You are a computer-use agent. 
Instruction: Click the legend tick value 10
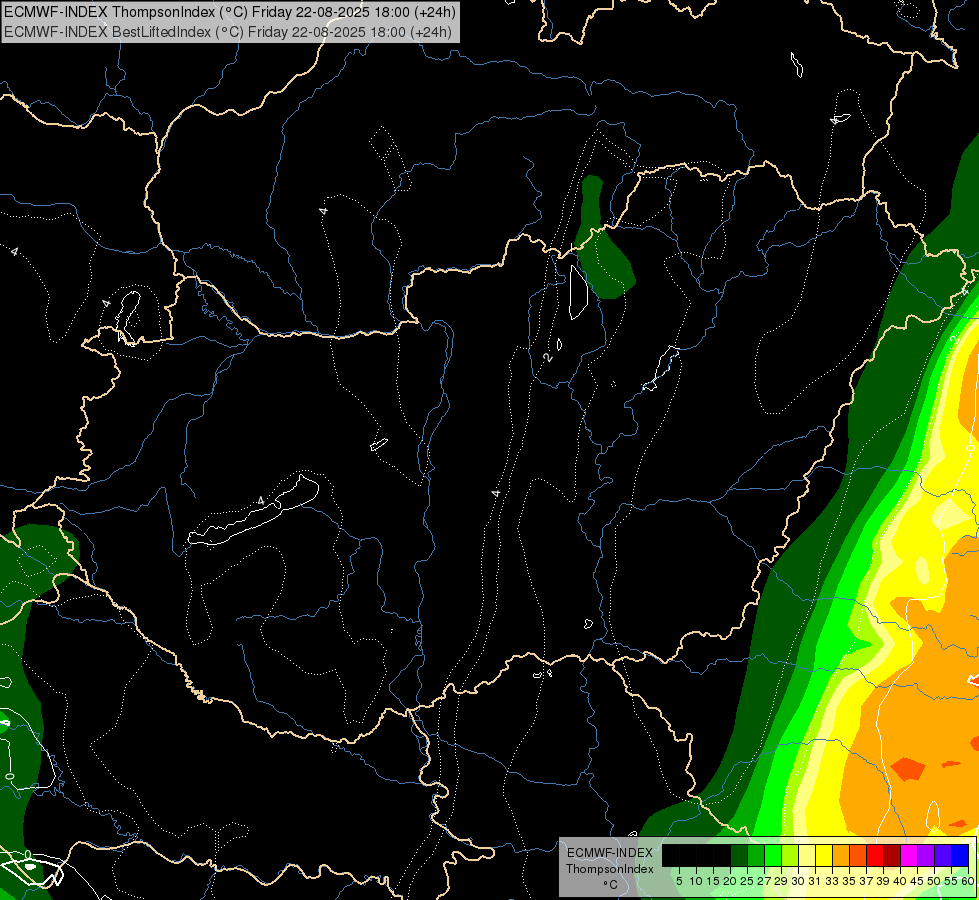tap(696, 881)
